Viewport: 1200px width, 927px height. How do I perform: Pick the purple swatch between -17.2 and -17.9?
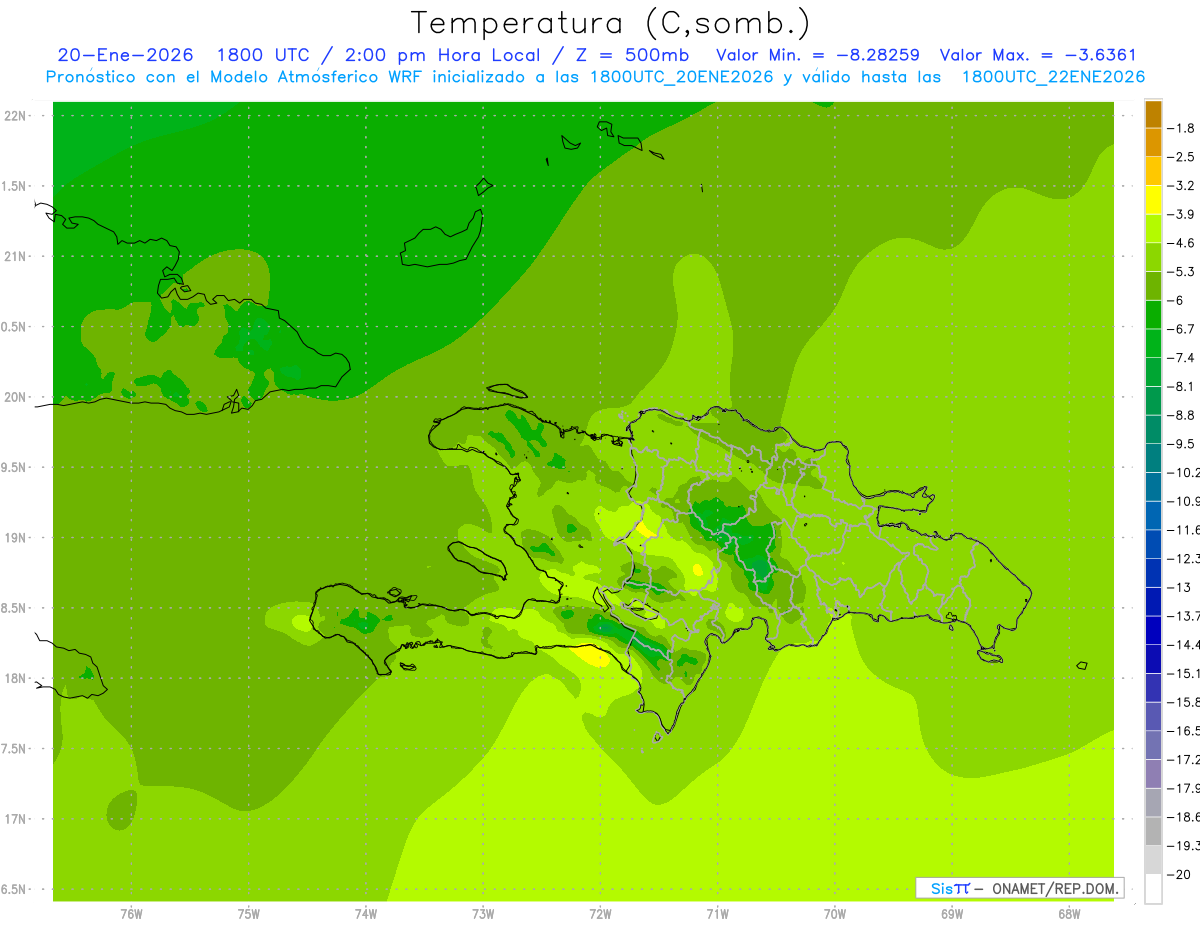coord(1153,774)
